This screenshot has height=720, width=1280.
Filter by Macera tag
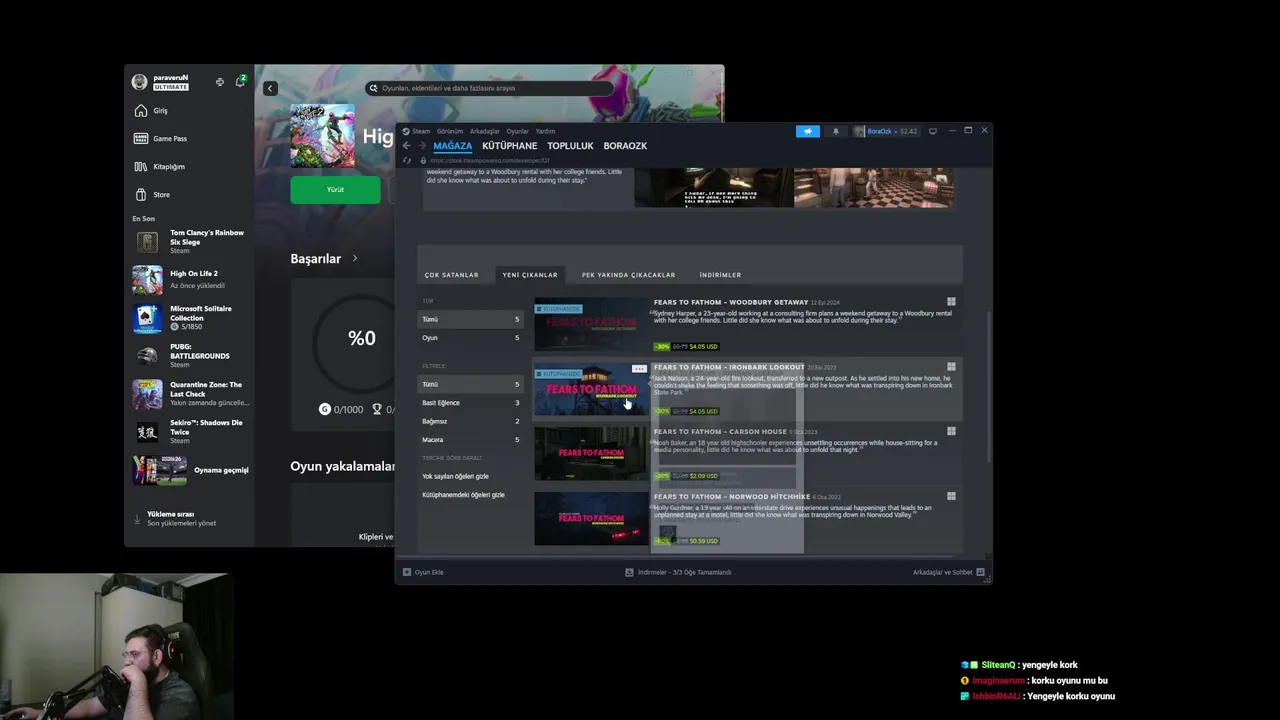click(x=470, y=440)
